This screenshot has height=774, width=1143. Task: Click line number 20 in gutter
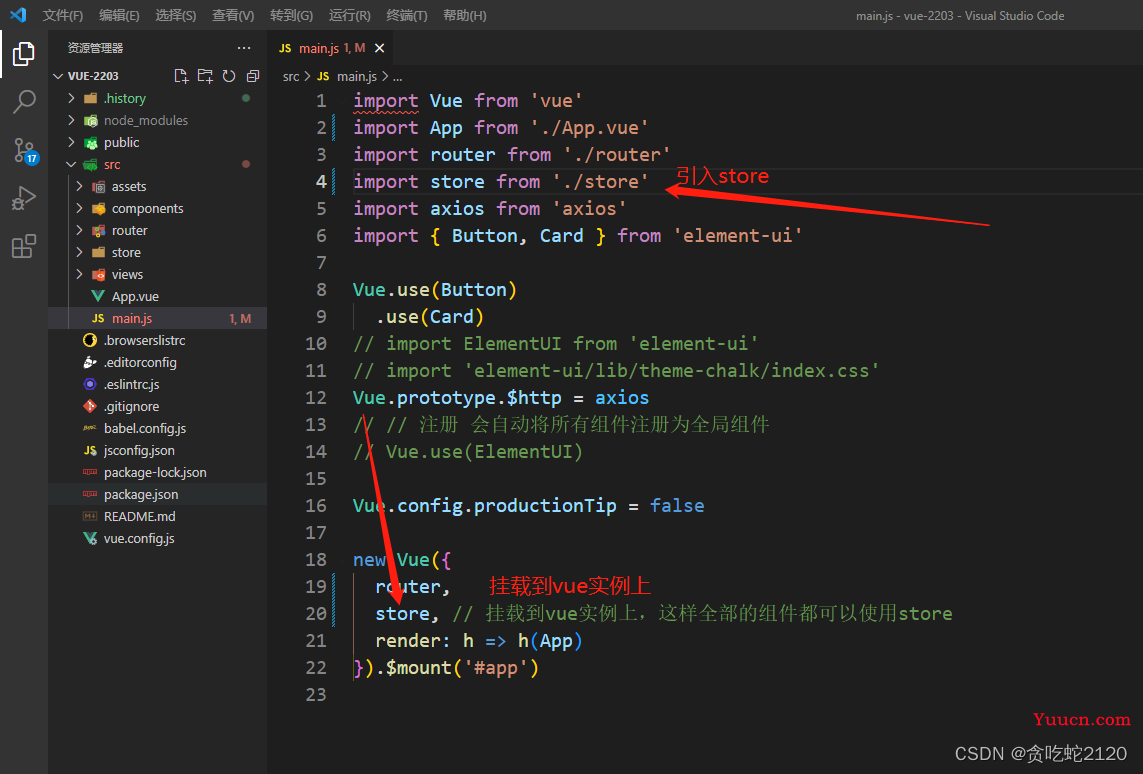316,614
